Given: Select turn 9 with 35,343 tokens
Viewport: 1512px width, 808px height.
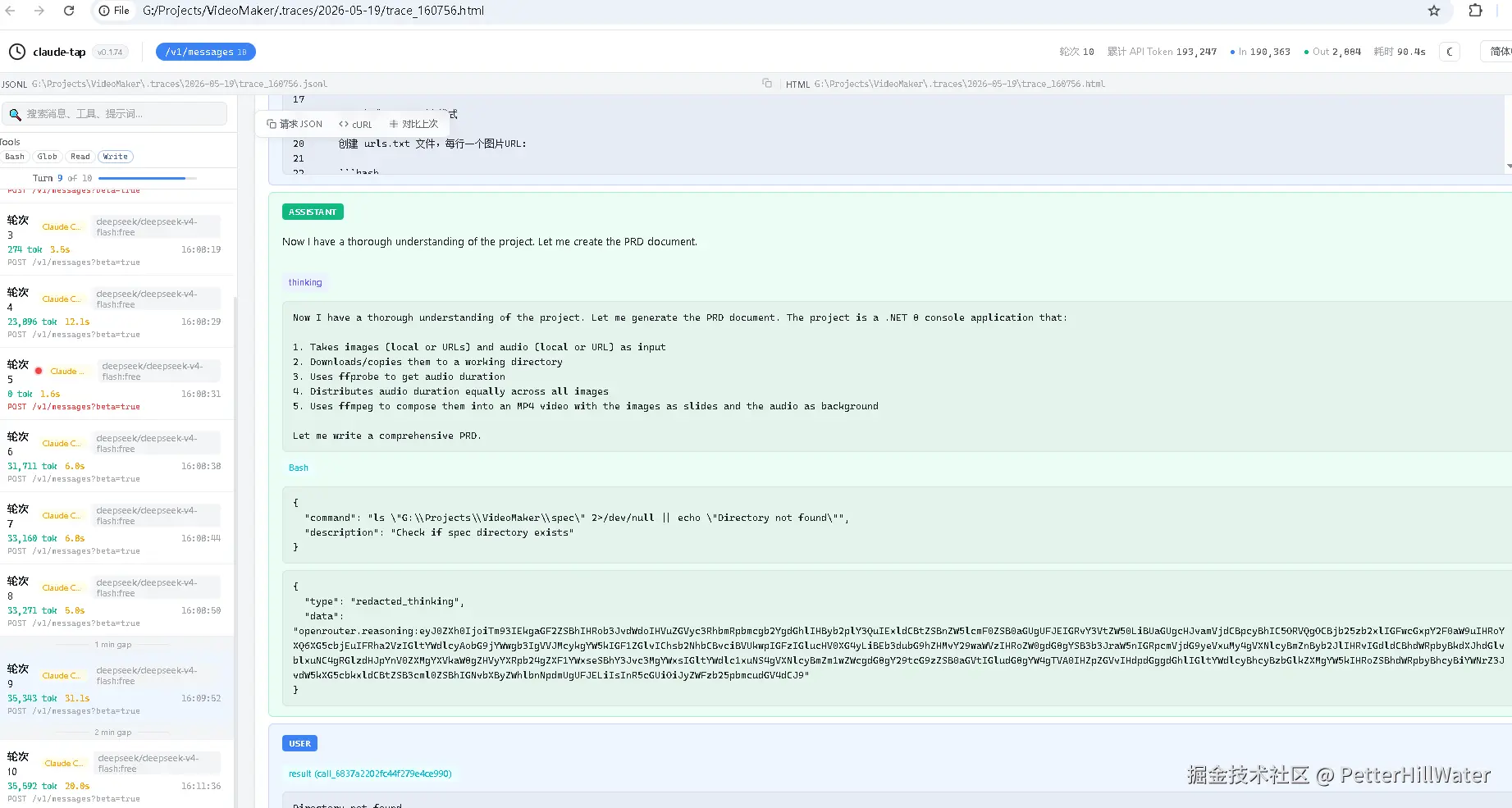Looking at the screenshot, I should (116, 688).
